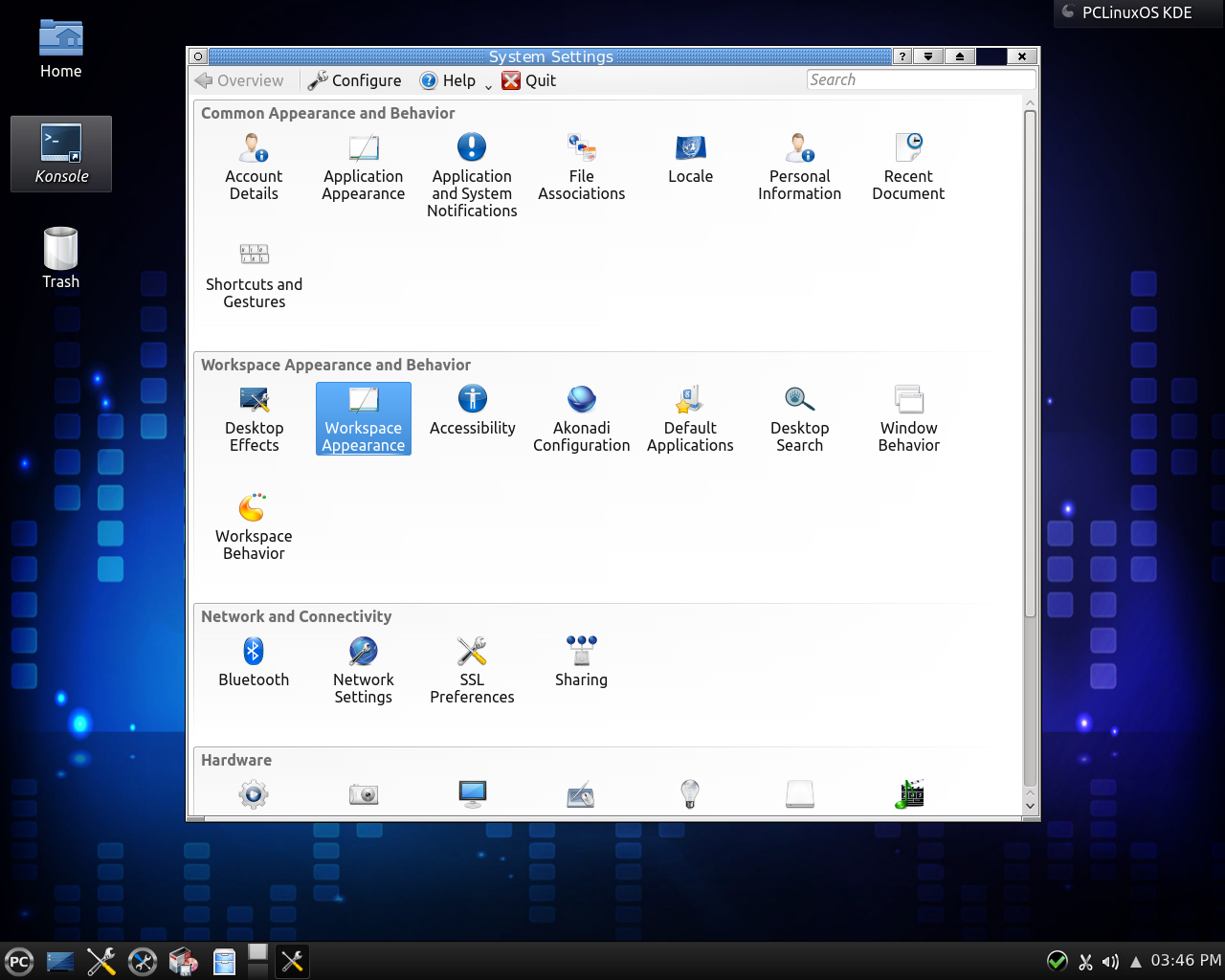Open the PC application launcher menu

19,962
